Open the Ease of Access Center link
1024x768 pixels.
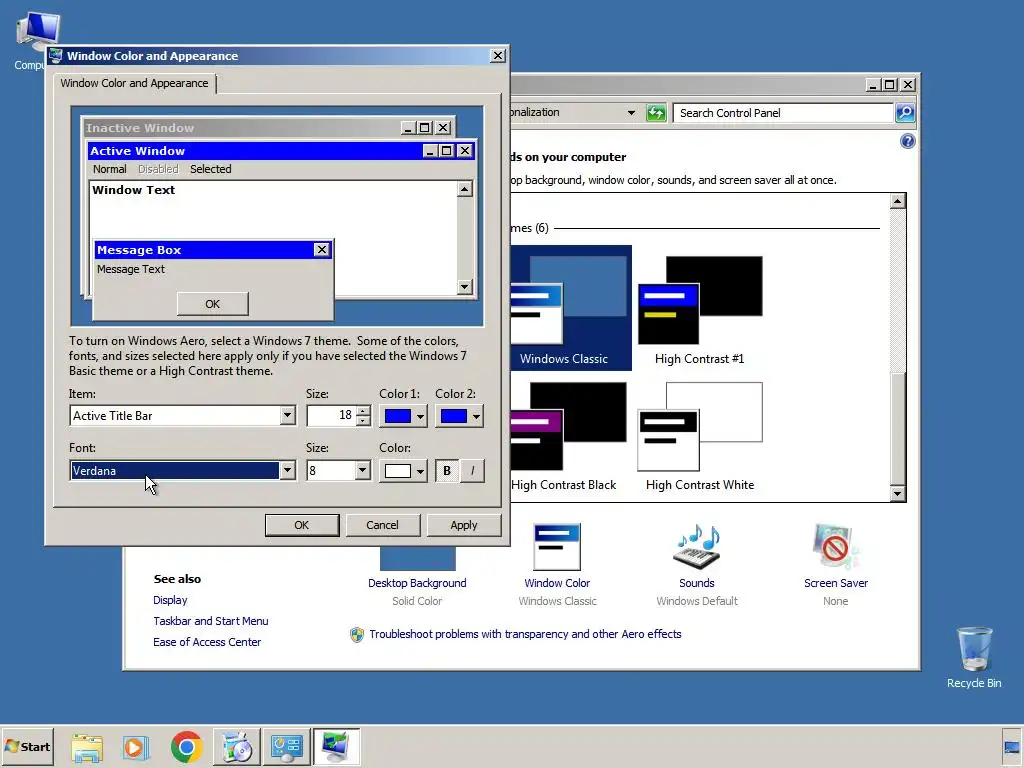(x=207, y=642)
